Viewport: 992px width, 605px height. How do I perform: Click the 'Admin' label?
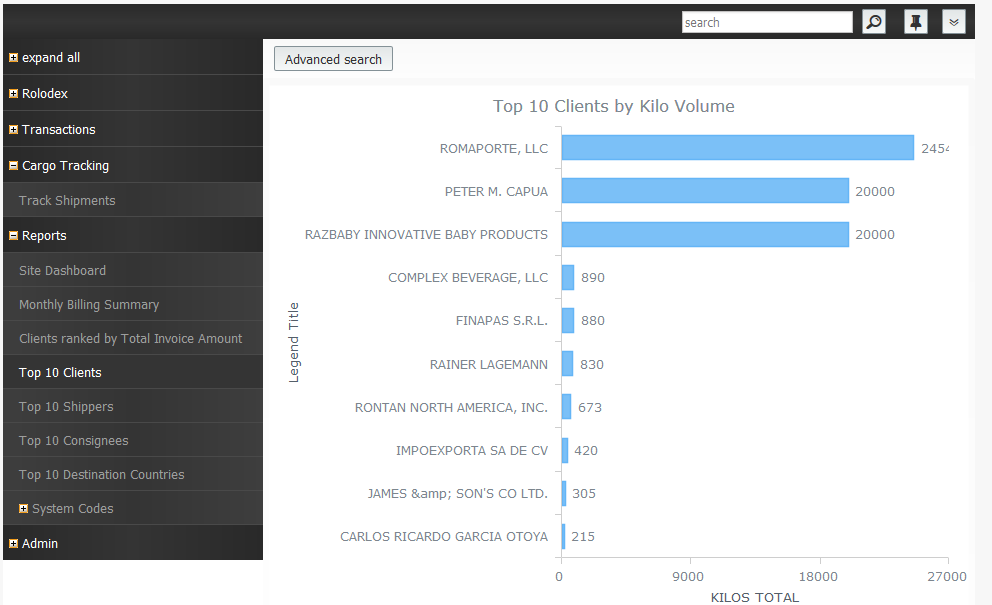click(40, 544)
